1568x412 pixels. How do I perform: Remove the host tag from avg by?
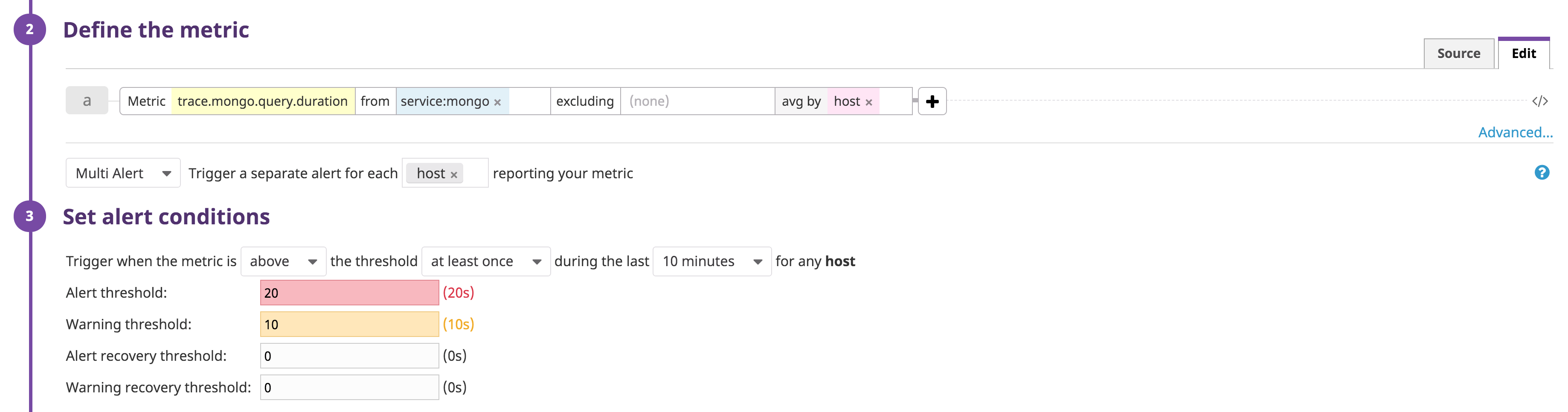click(x=869, y=102)
